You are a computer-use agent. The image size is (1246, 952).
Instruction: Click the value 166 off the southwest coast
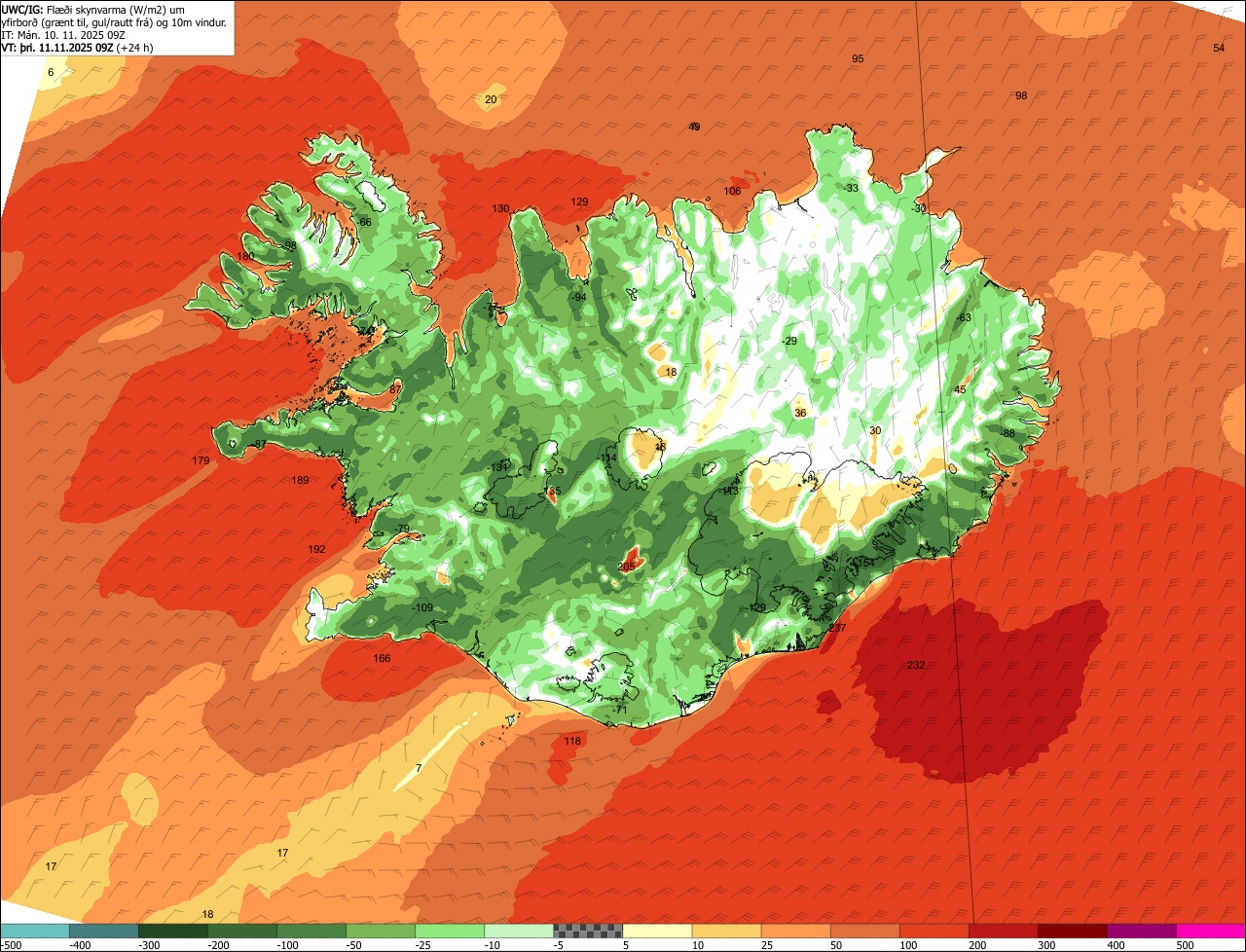coord(382,658)
